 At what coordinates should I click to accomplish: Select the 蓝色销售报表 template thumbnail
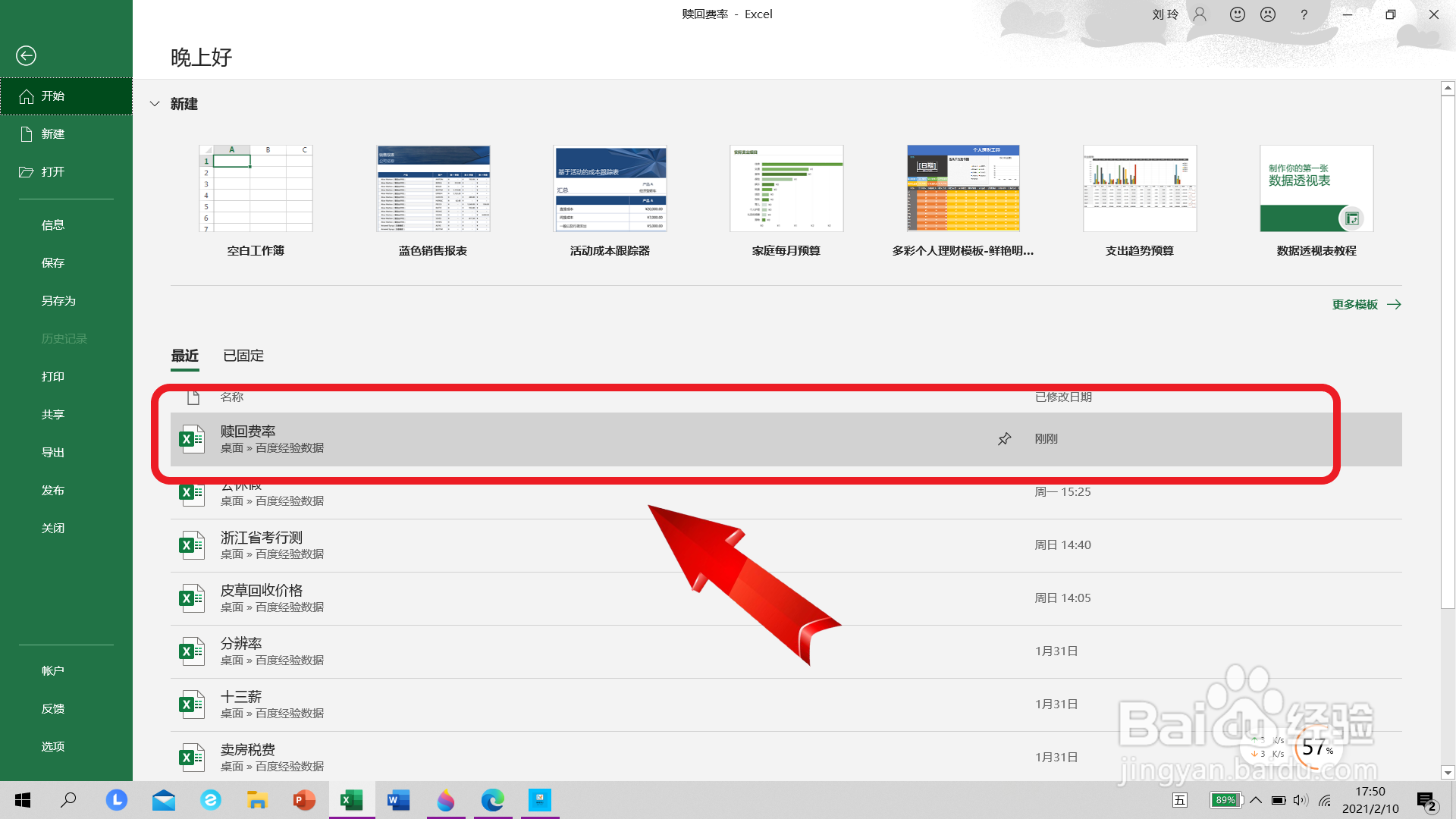click(433, 189)
